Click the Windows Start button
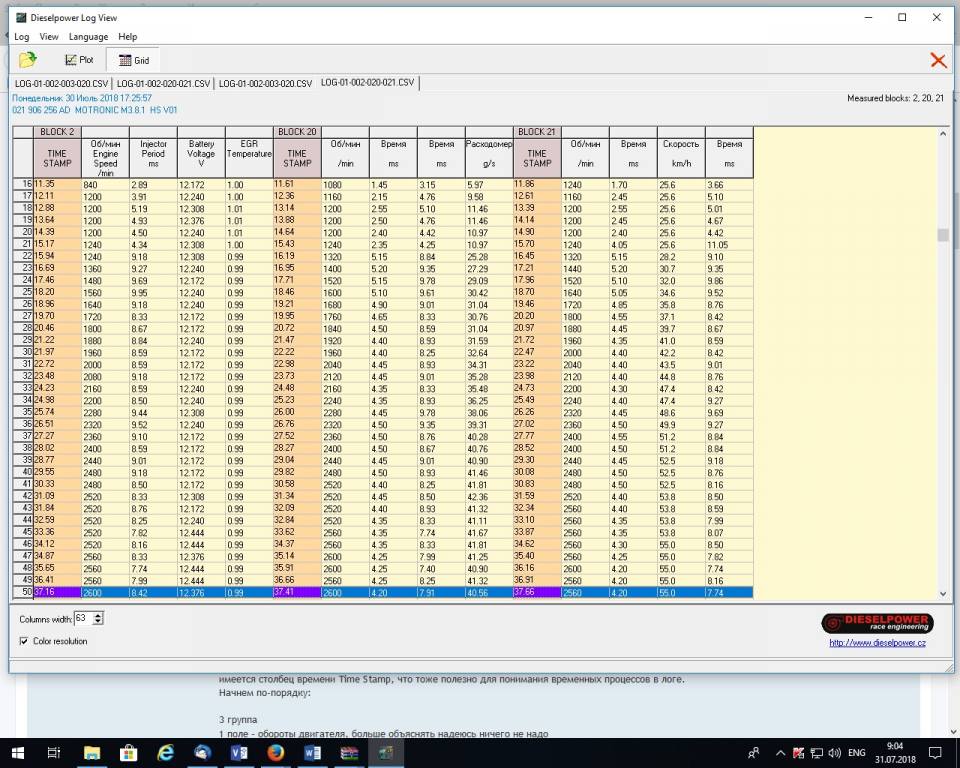960x768 pixels. pyautogui.click(x=18, y=752)
